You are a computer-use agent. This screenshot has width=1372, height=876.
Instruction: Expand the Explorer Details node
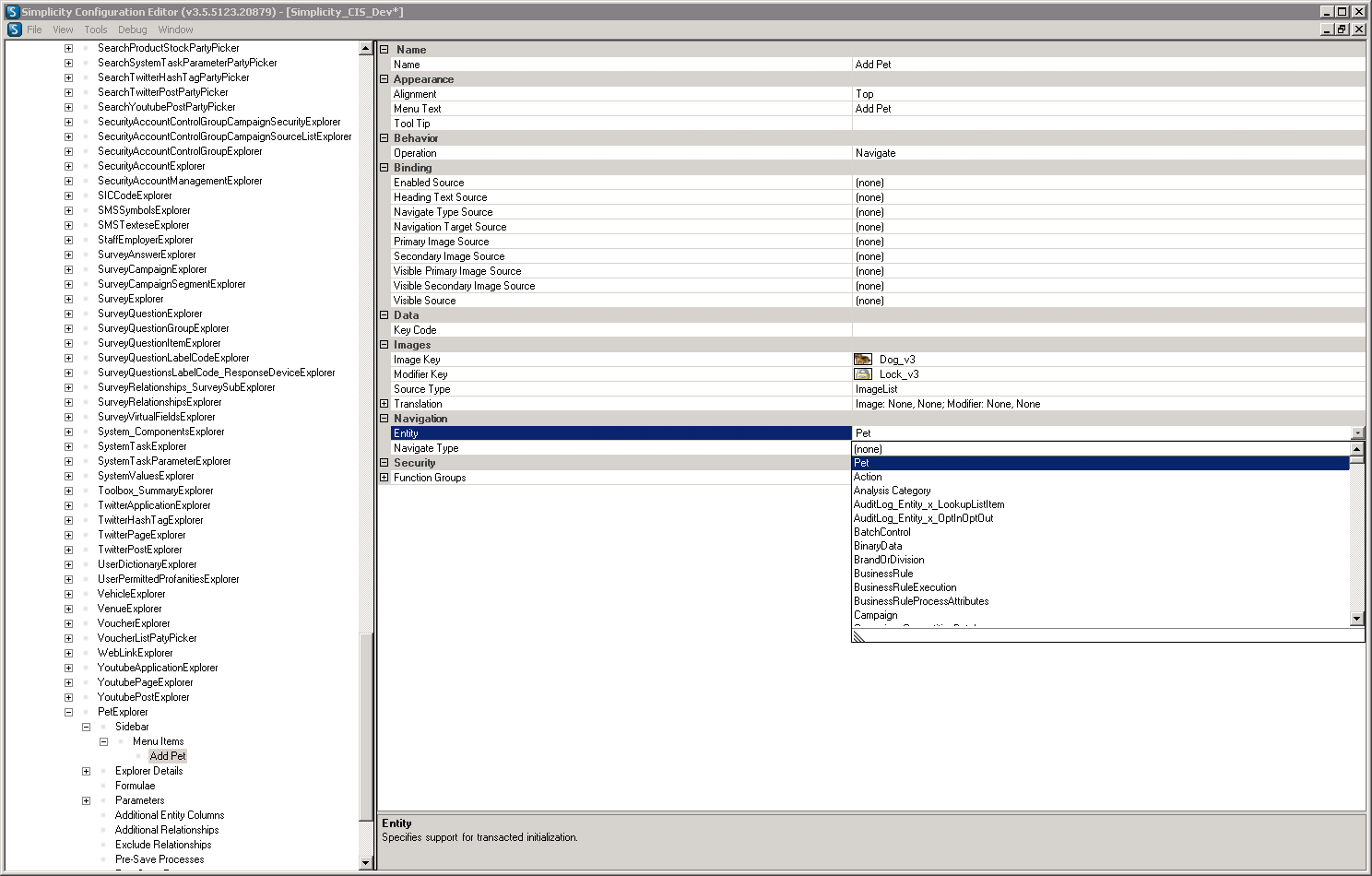point(86,771)
